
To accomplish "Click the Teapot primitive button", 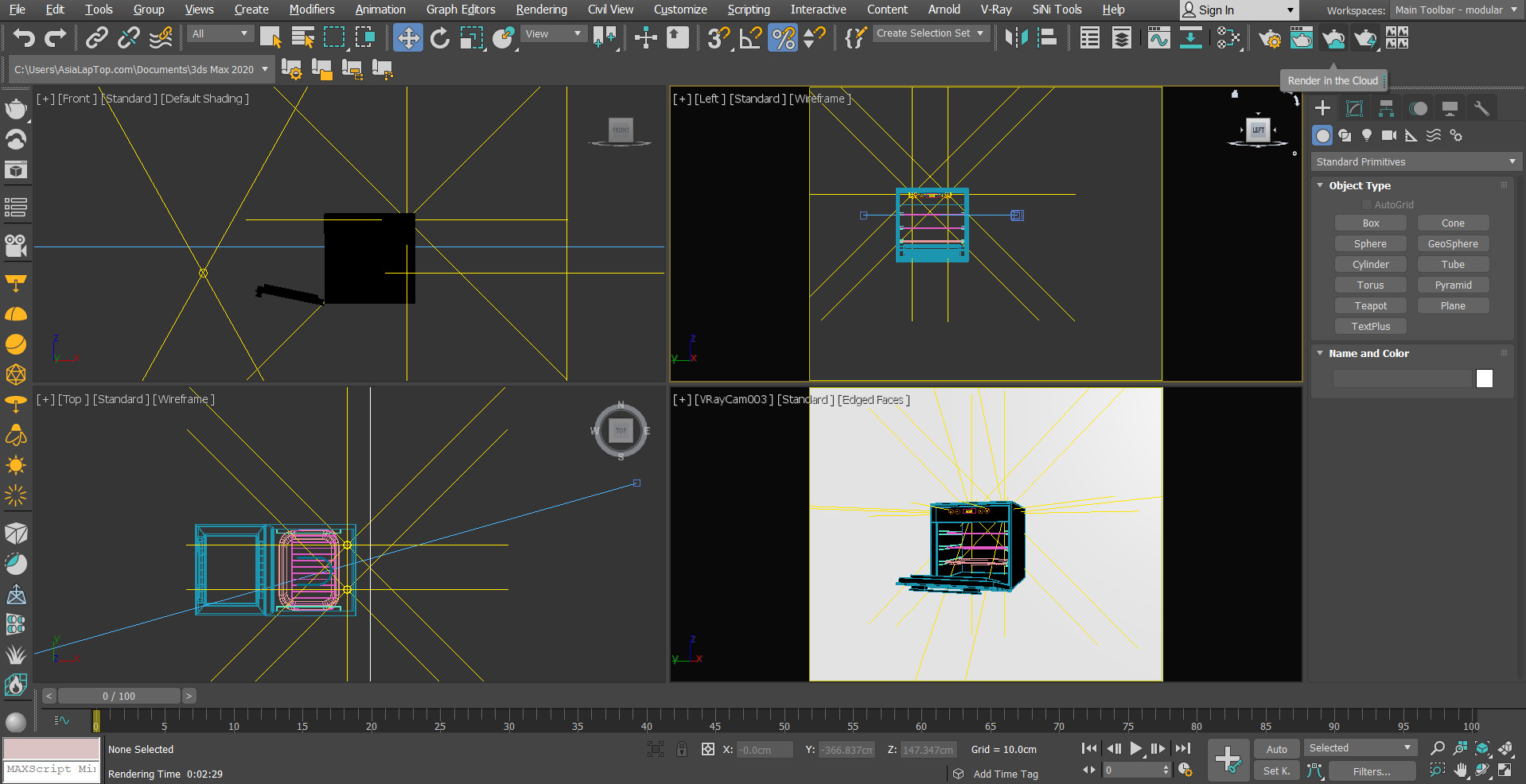I will coord(1371,306).
